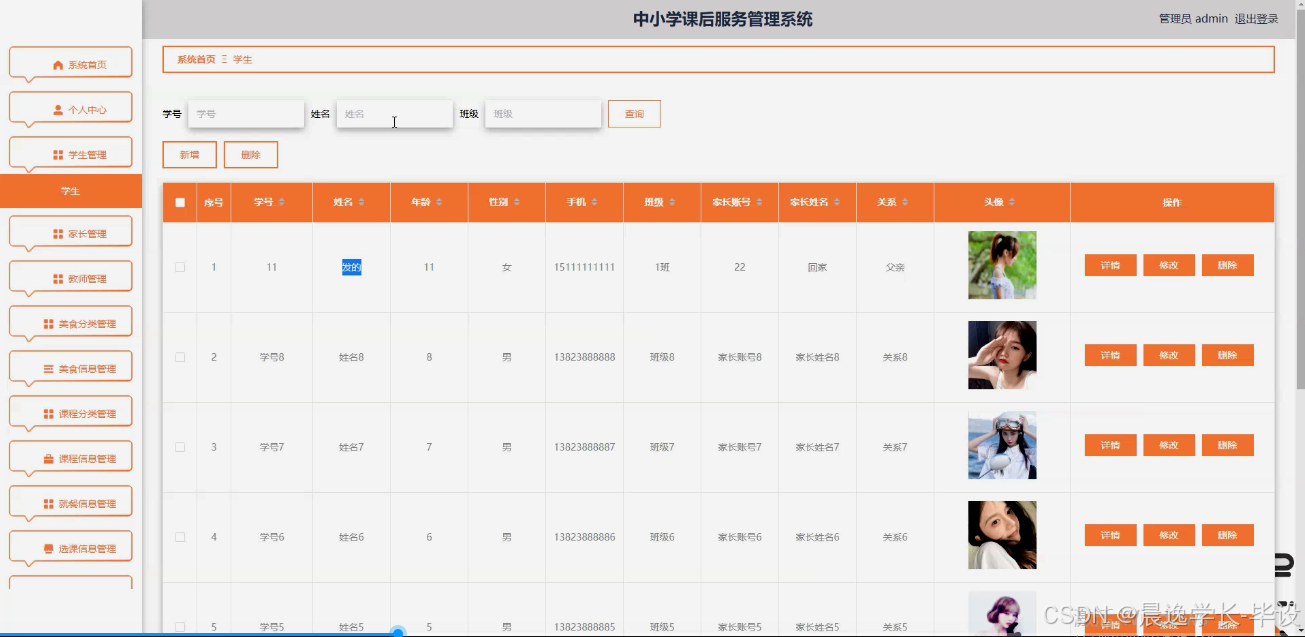
Task: Focus the 学号 search input field
Action: [x=246, y=114]
